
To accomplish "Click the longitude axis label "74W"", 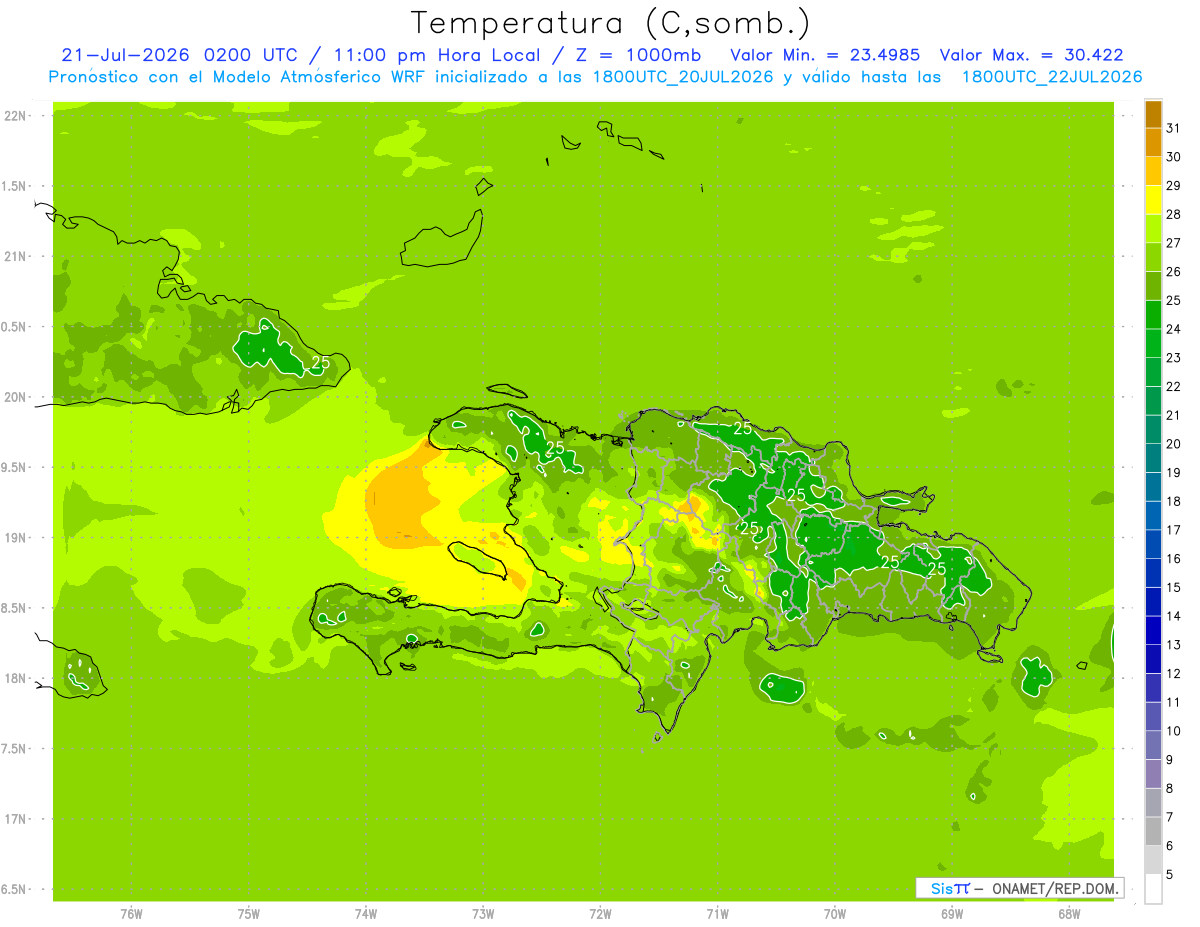I will (x=366, y=914).
